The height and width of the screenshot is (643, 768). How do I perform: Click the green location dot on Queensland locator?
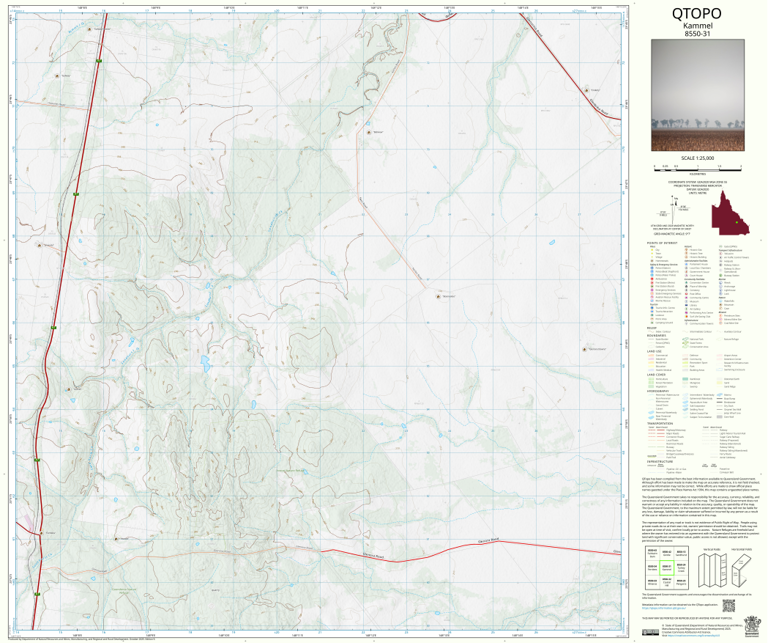[737, 222]
